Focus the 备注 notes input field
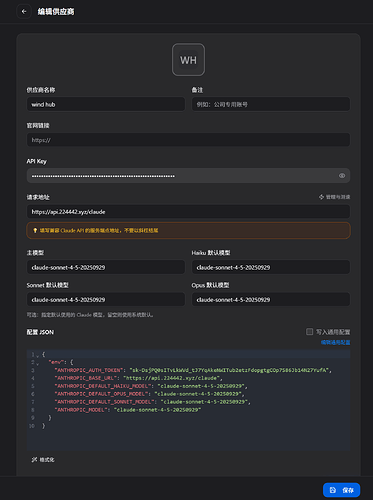This screenshot has height=500, width=373. point(271,104)
